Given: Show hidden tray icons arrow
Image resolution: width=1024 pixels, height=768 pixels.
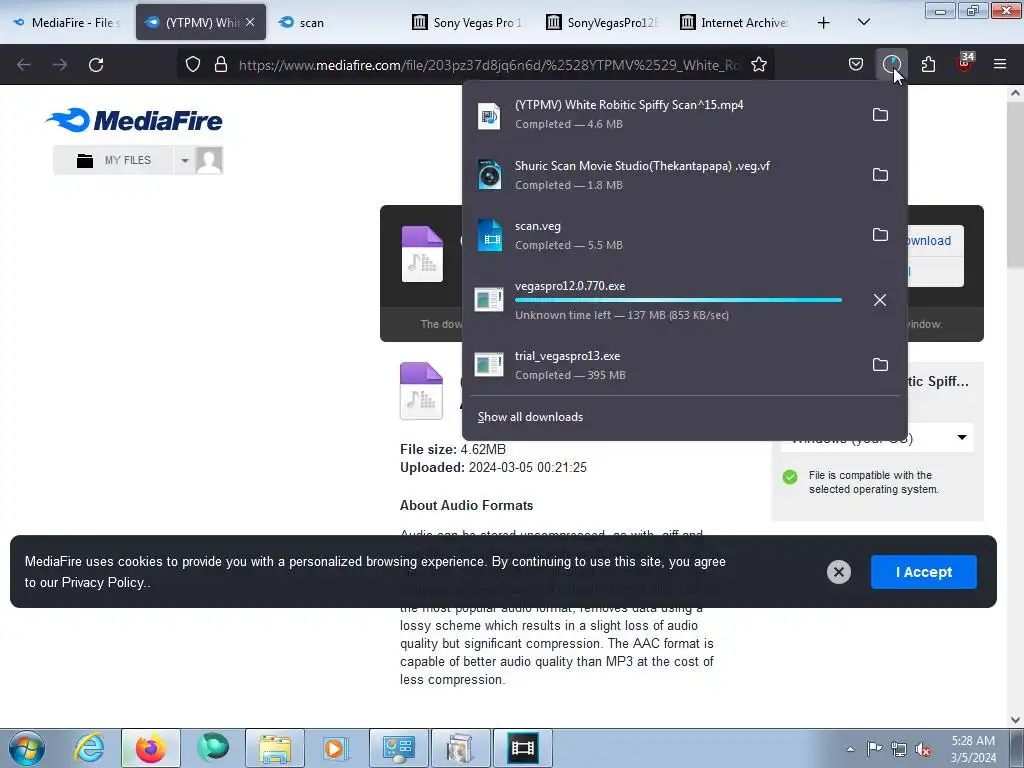Looking at the screenshot, I should tap(850, 749).
